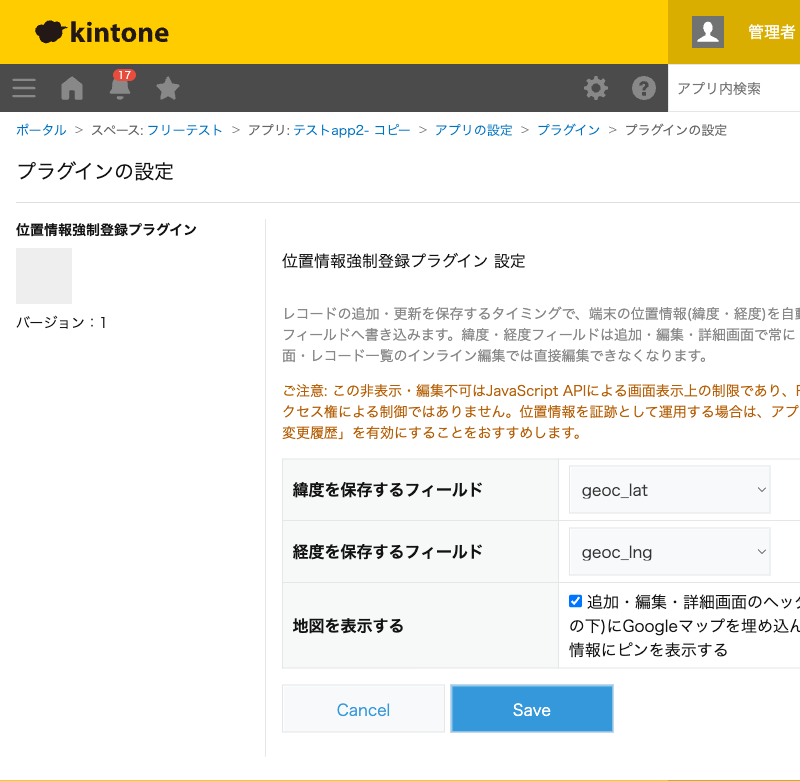Click the user avatar icon

click(708, 32)
